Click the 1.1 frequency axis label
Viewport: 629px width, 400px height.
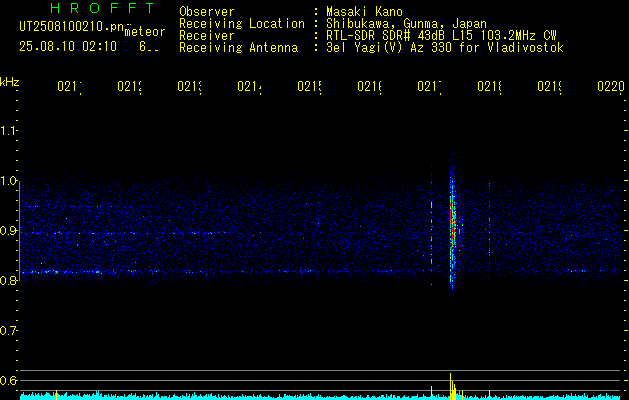coord(8,131)
